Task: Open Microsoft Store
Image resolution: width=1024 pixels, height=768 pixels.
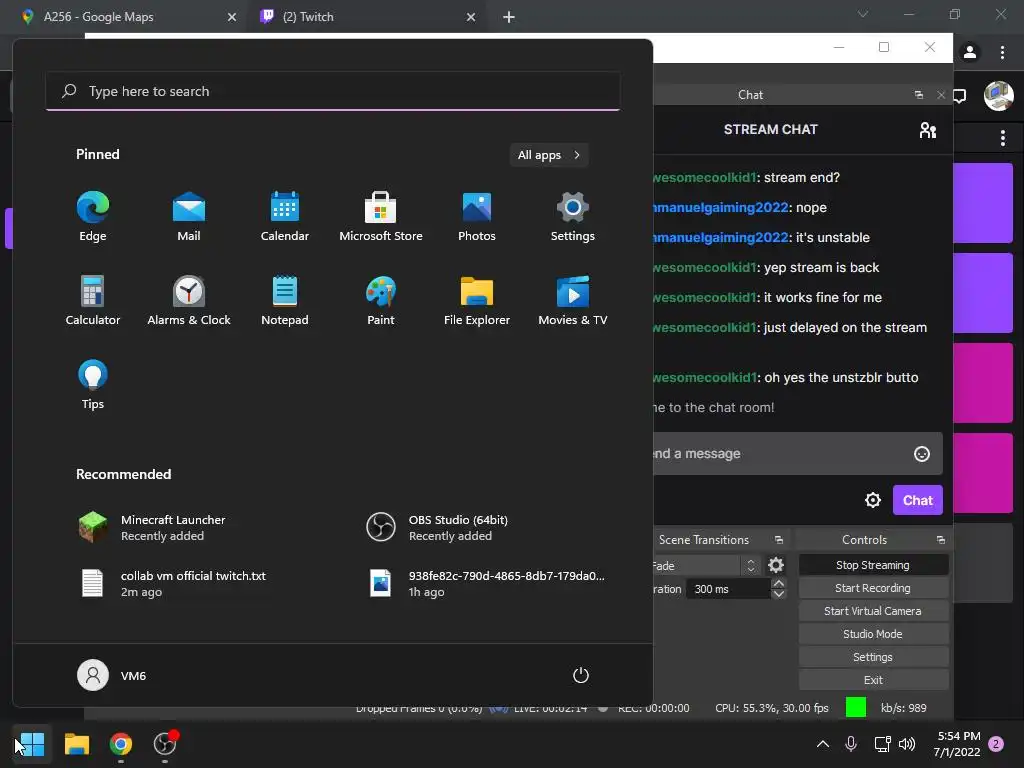Action: point(381,217)
